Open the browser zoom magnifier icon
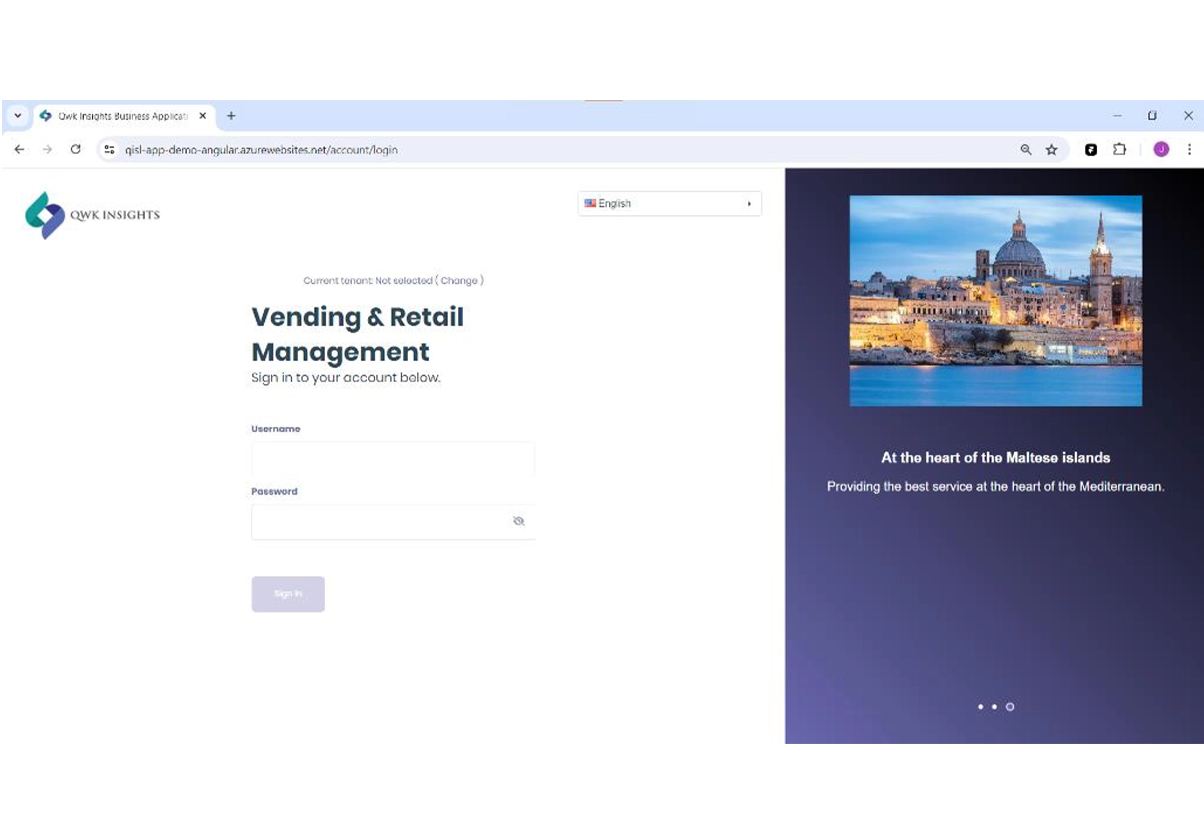The height and width of the screenshot is (820, 1204). 1025,150
